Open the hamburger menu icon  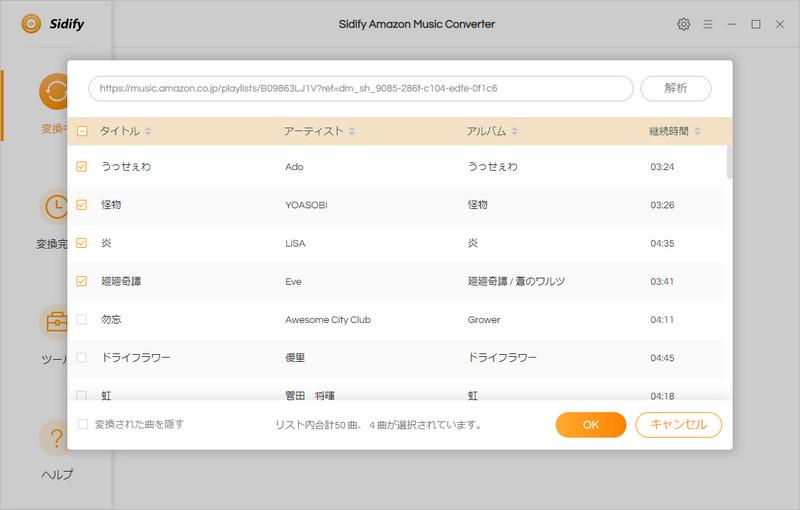tap(708, 24)
